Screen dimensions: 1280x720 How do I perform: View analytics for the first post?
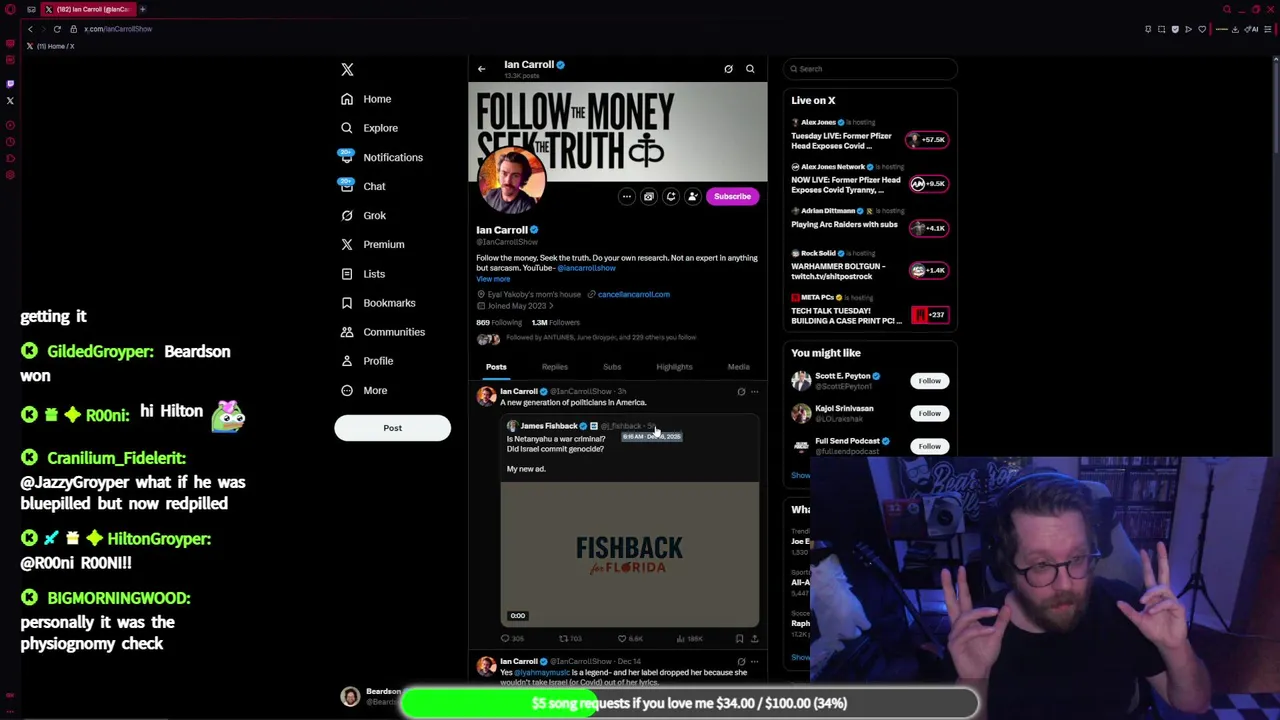[x=690, y=638]
